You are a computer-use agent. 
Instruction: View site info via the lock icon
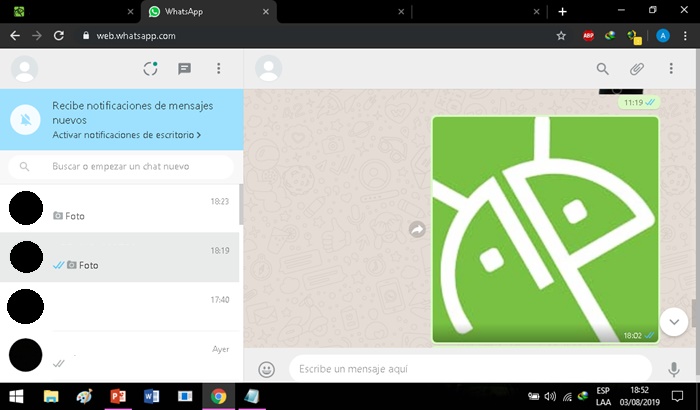[x=86, y=36]
